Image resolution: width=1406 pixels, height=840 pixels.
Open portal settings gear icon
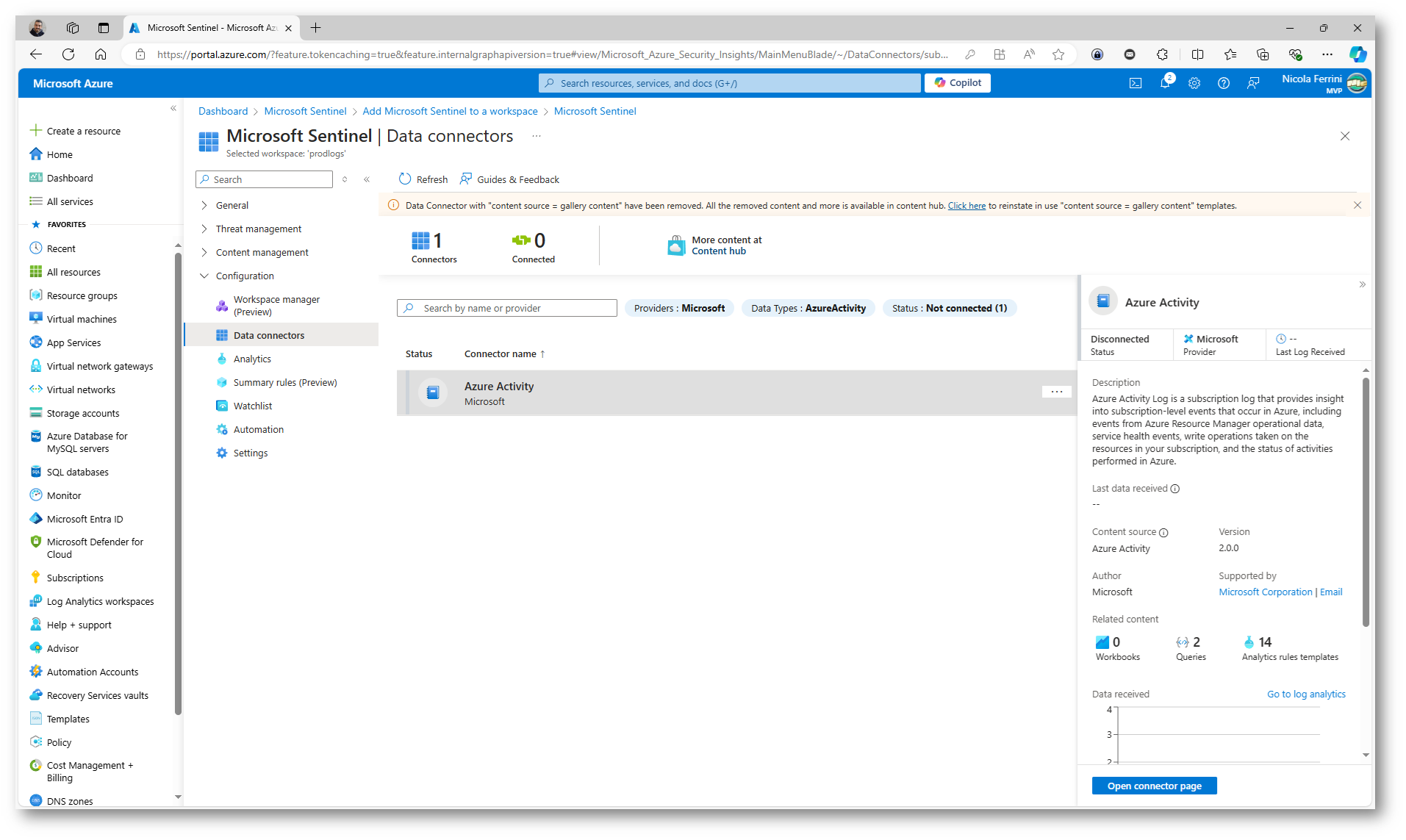click(1194, 83)
